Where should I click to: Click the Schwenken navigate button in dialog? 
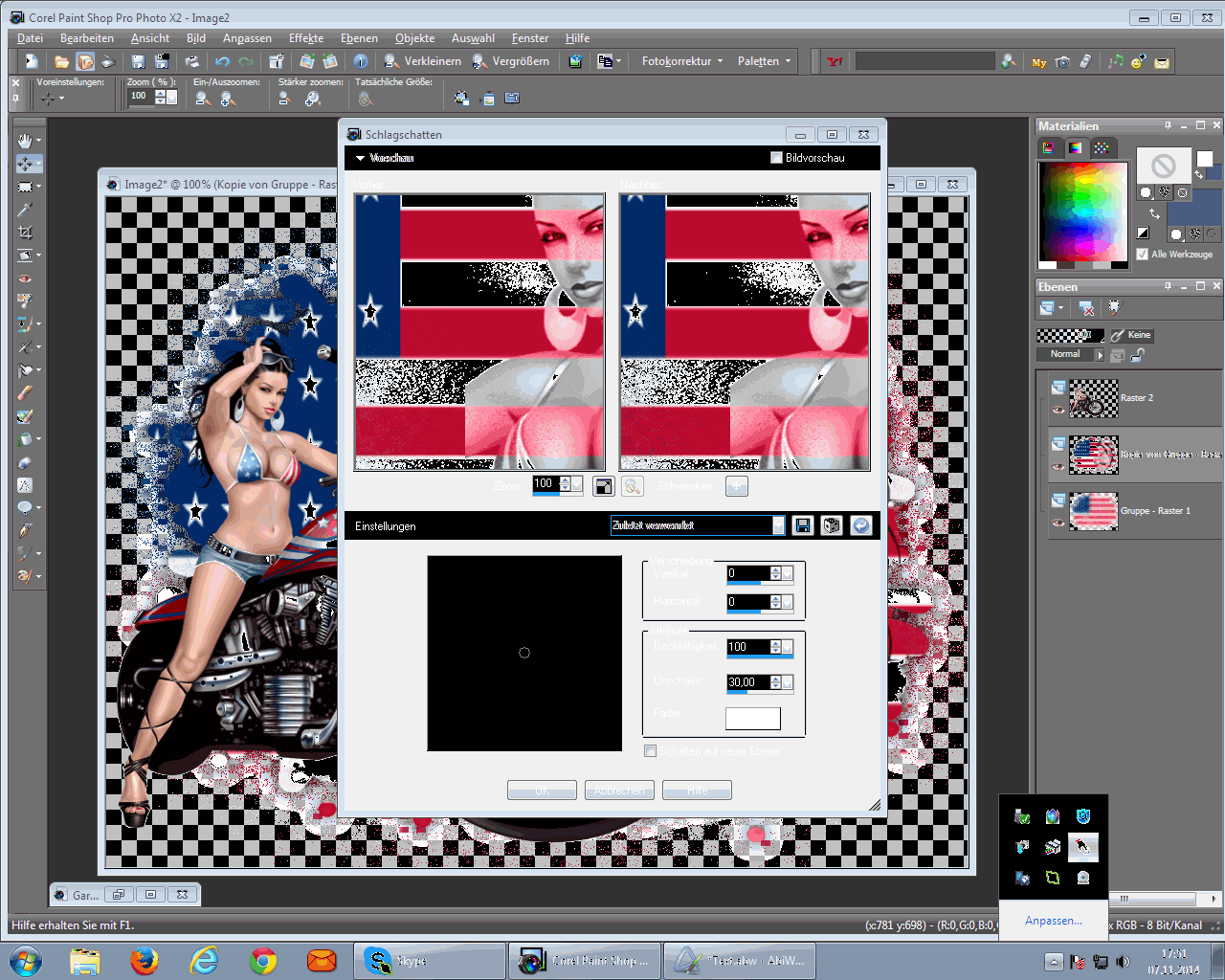[x=736, y=486]
